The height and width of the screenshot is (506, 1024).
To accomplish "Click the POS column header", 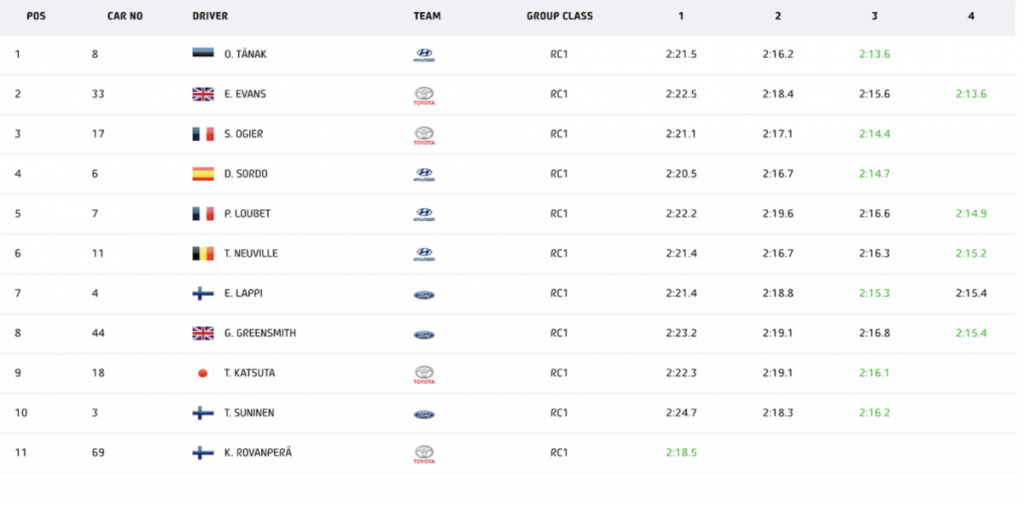I will (x=37, y=17).
